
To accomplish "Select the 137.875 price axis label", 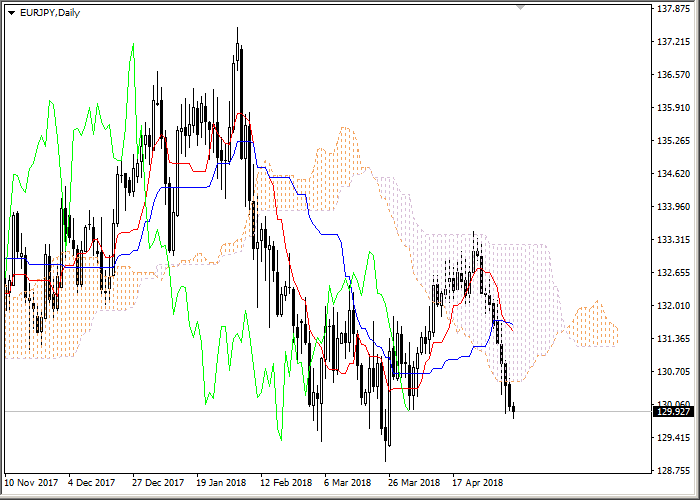I will coord(673,10).
